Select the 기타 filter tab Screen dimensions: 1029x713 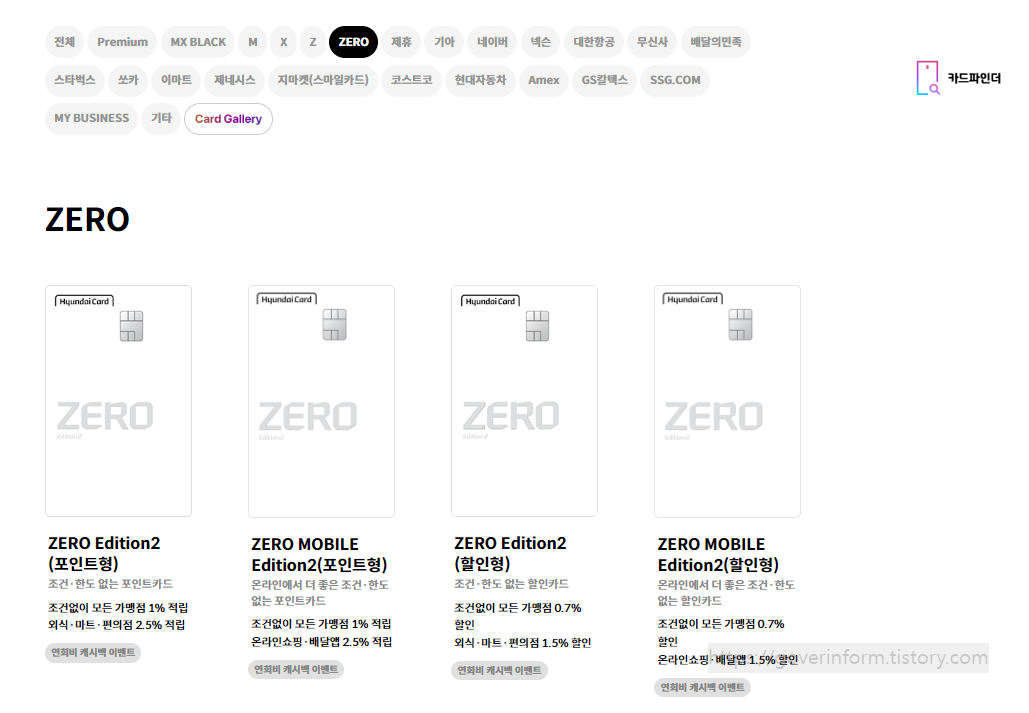coord(161,118)
